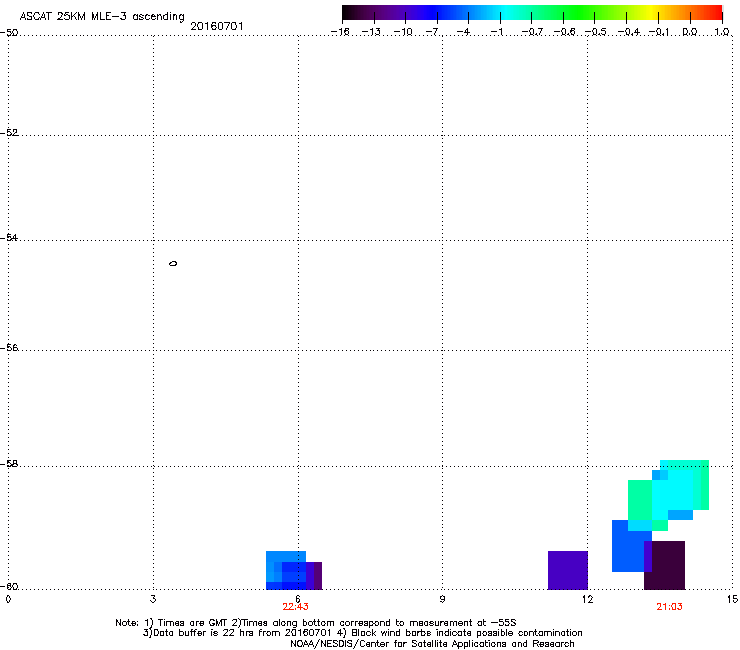The width and height of the screenshot is (740, 650).
Task: Click the longitude axis label 9
Action: tap(442, 599)
